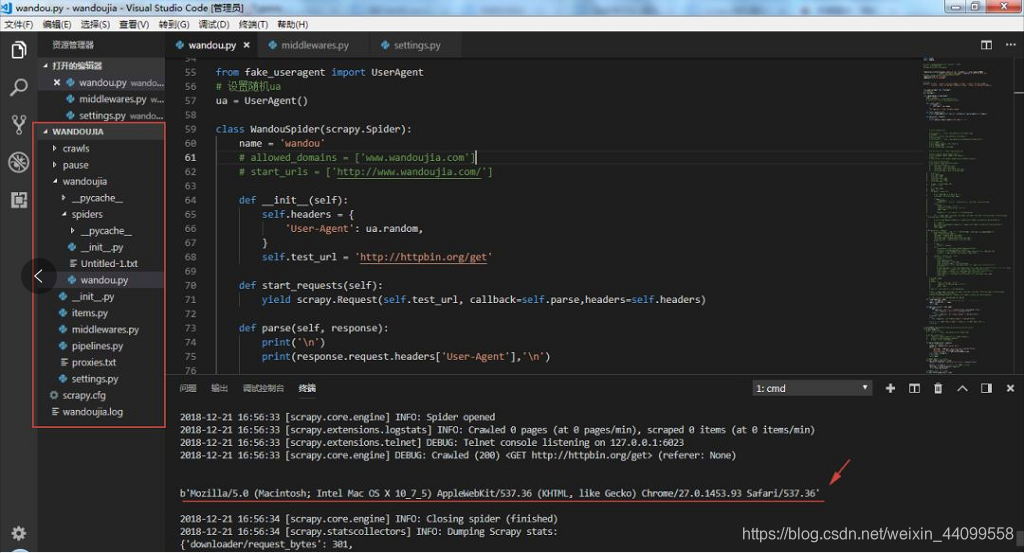Open the terminal selector dropdown showing 1: cmd
The width and height of the screenshot is (1024, 553).
[812, 388]
